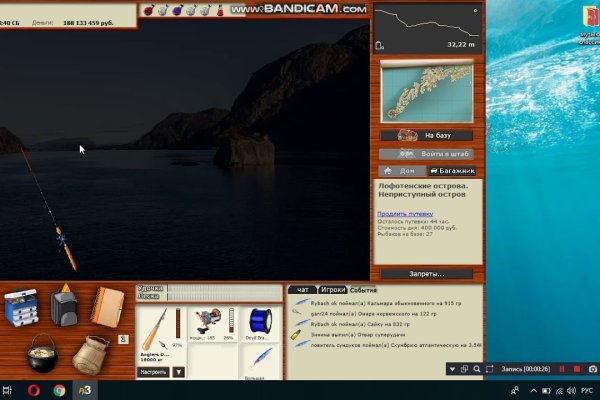Expand the Bandicam overlay dropdown arrow

tap(450, 369)
